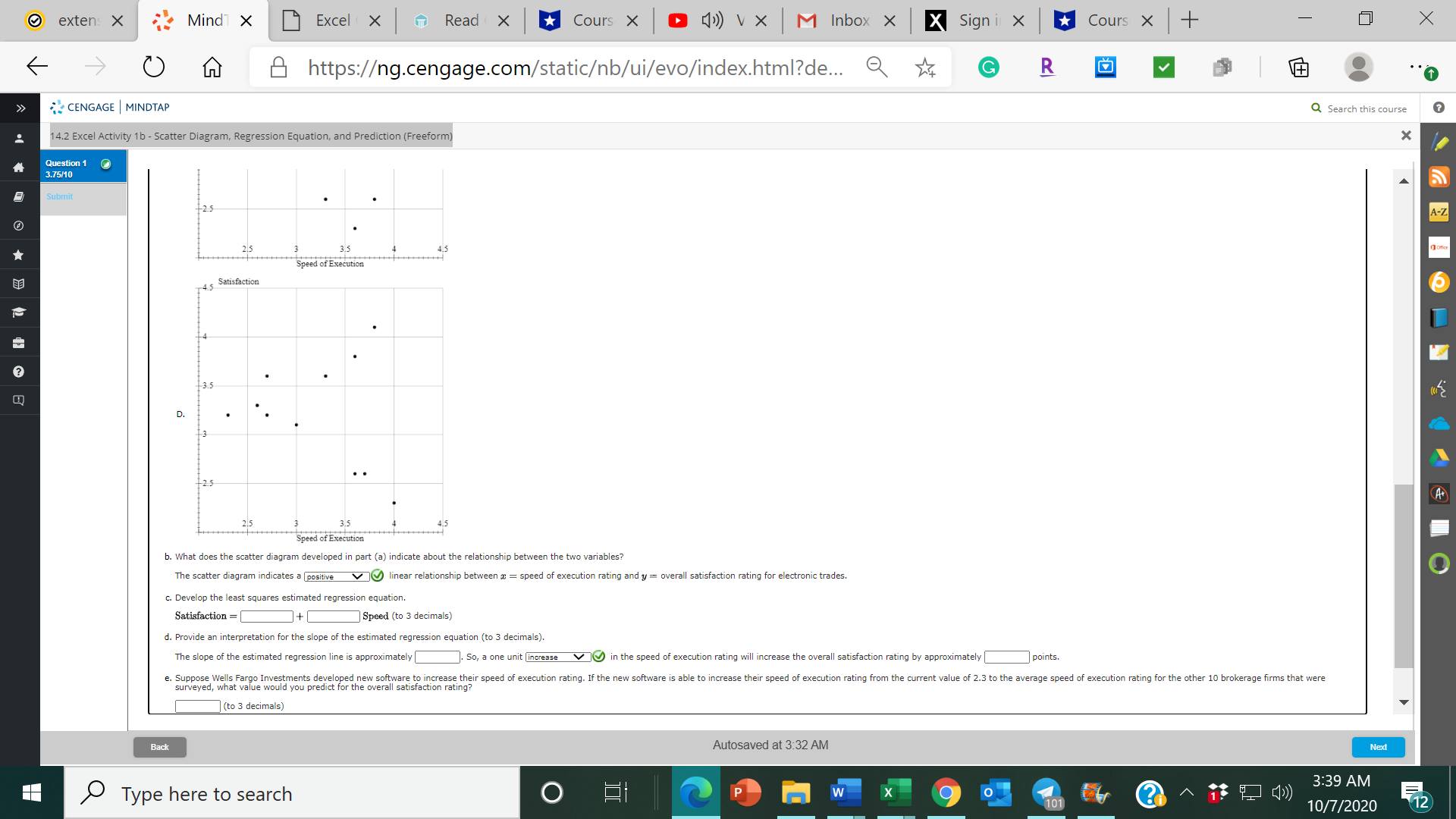Click the Next button
Viewport: 1456px width, 819px height.
[1378, 747]
